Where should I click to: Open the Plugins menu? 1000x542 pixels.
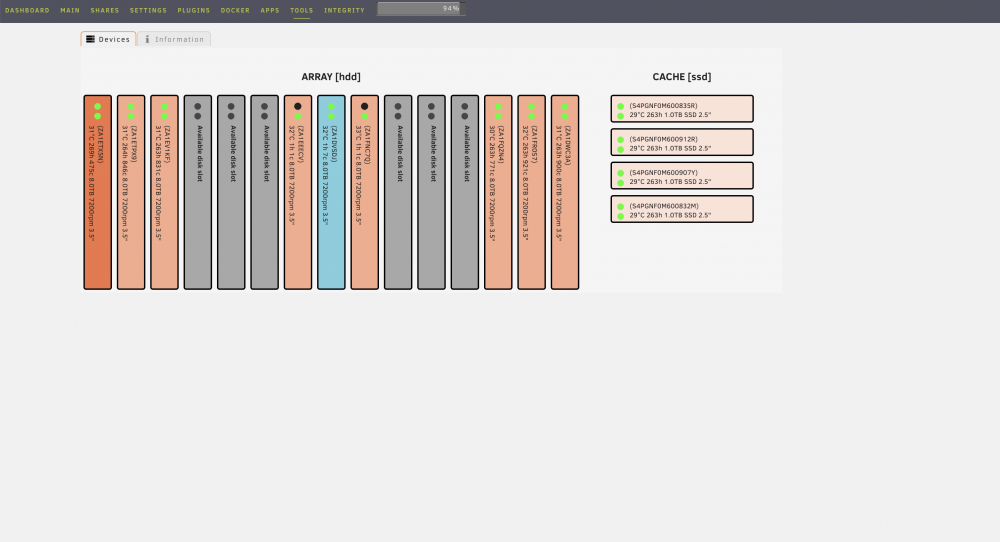(194, 10)
